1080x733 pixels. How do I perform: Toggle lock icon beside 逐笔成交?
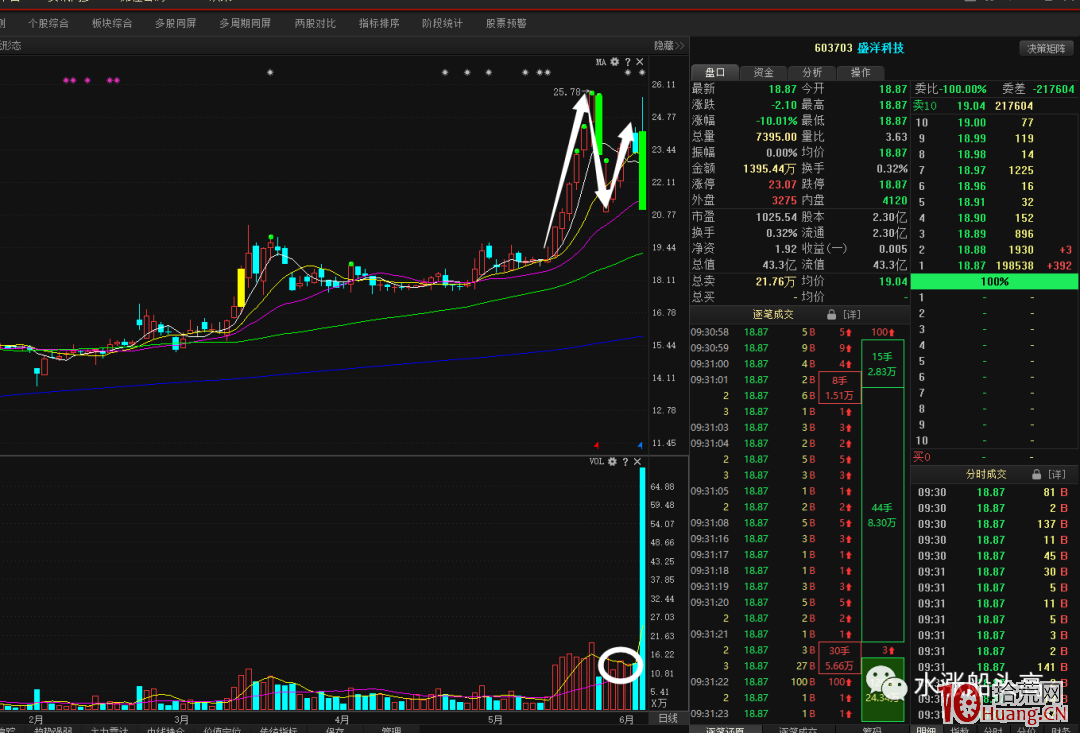coord(831,314)
